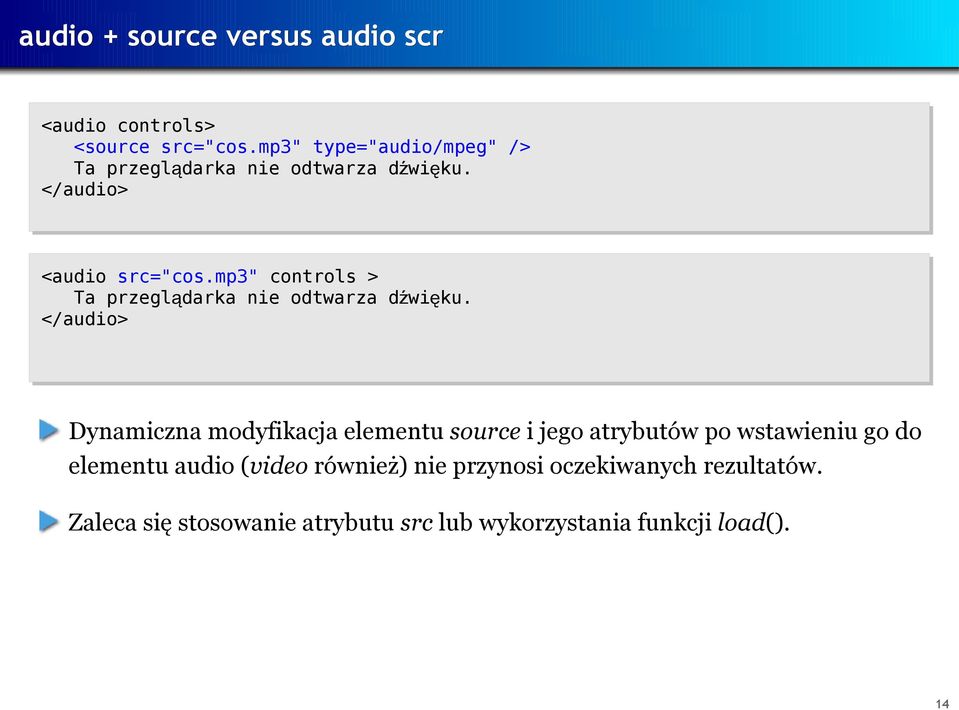
Task: Click the first '</audio>' closing tag
Action: click(84, 190)
